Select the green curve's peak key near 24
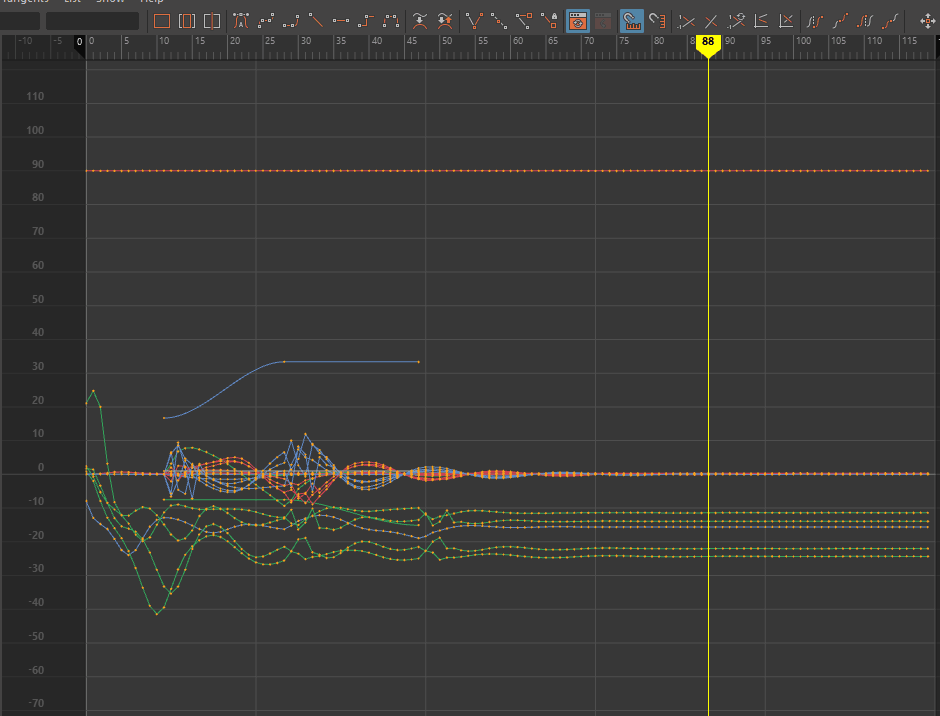The image size is (940, 716). 94,391
